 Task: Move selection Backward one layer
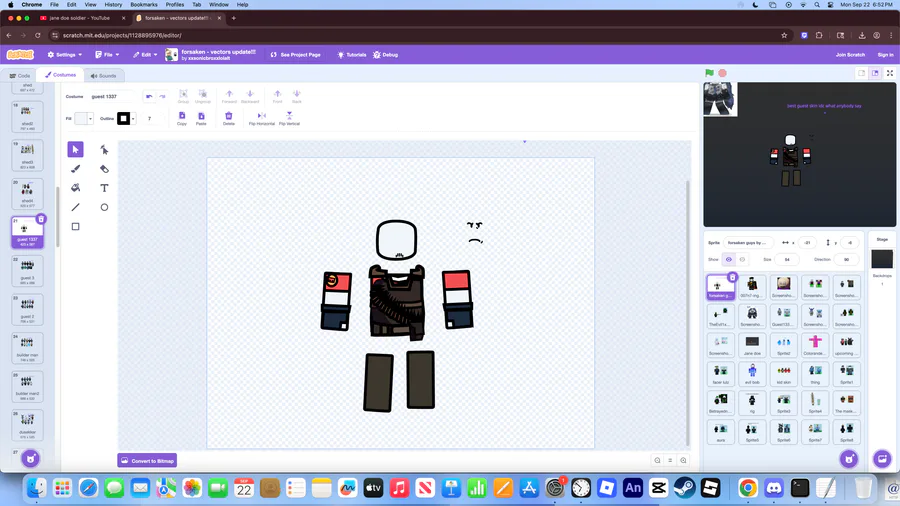pyautogui.click(x=250, y=94)
